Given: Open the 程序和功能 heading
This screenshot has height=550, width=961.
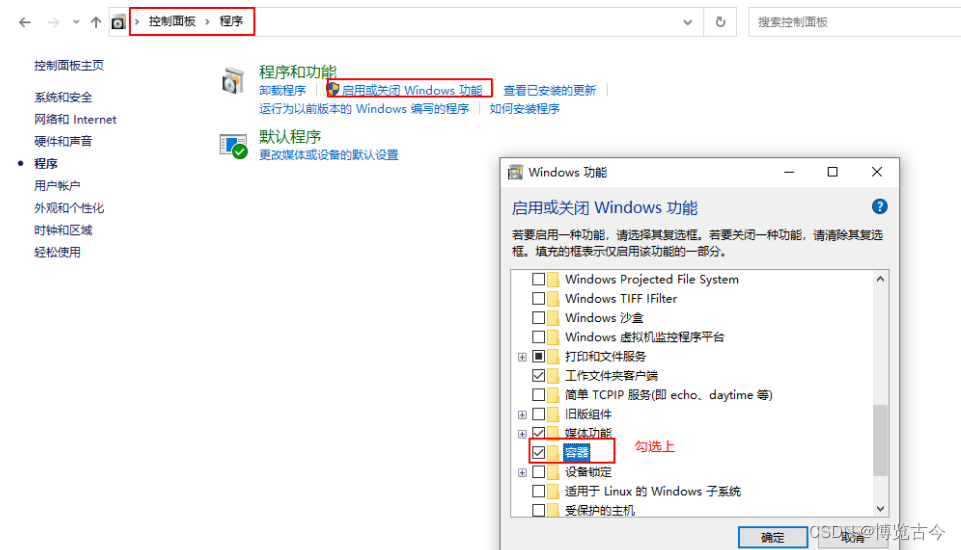Looking at the screenshot, I should [x=298, y=72].
